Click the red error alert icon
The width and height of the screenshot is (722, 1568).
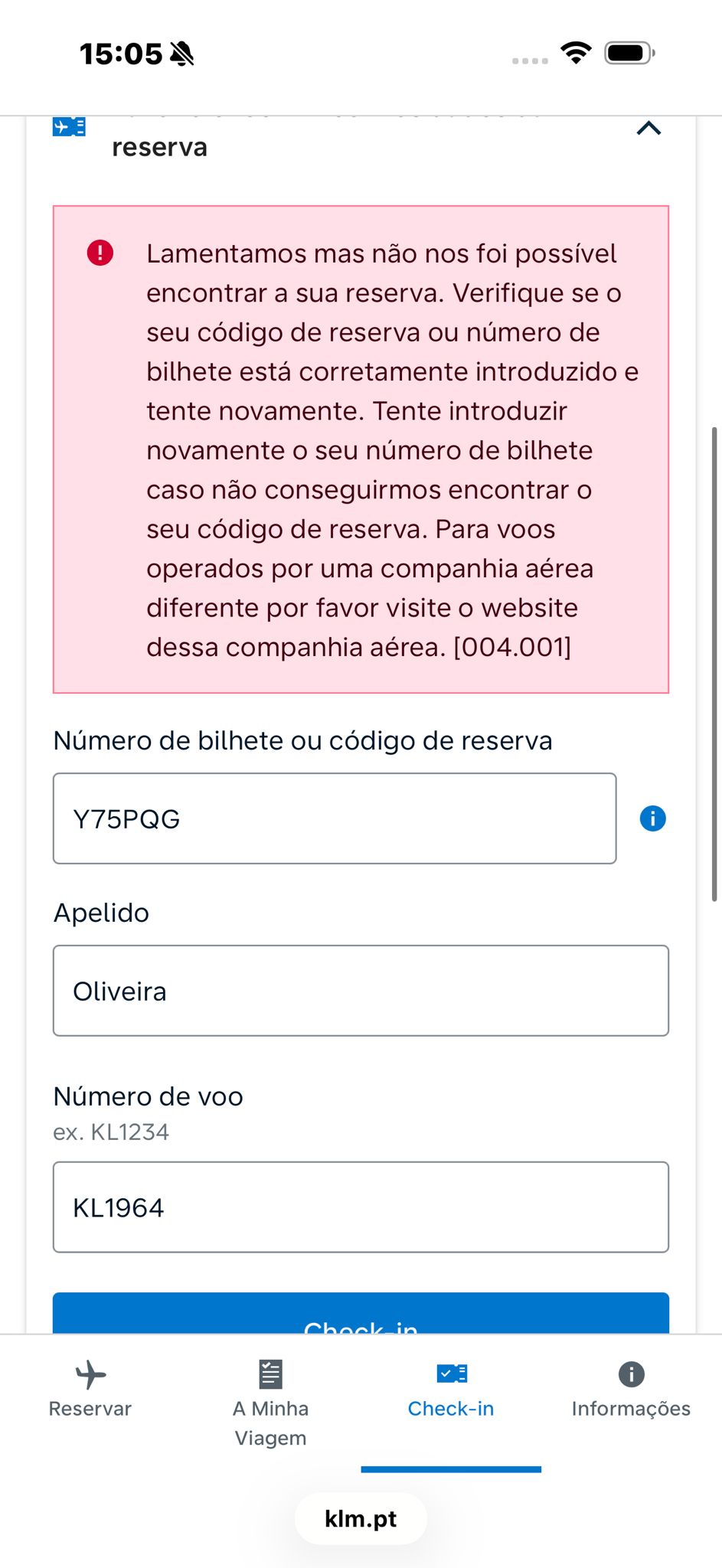(100, 253)
